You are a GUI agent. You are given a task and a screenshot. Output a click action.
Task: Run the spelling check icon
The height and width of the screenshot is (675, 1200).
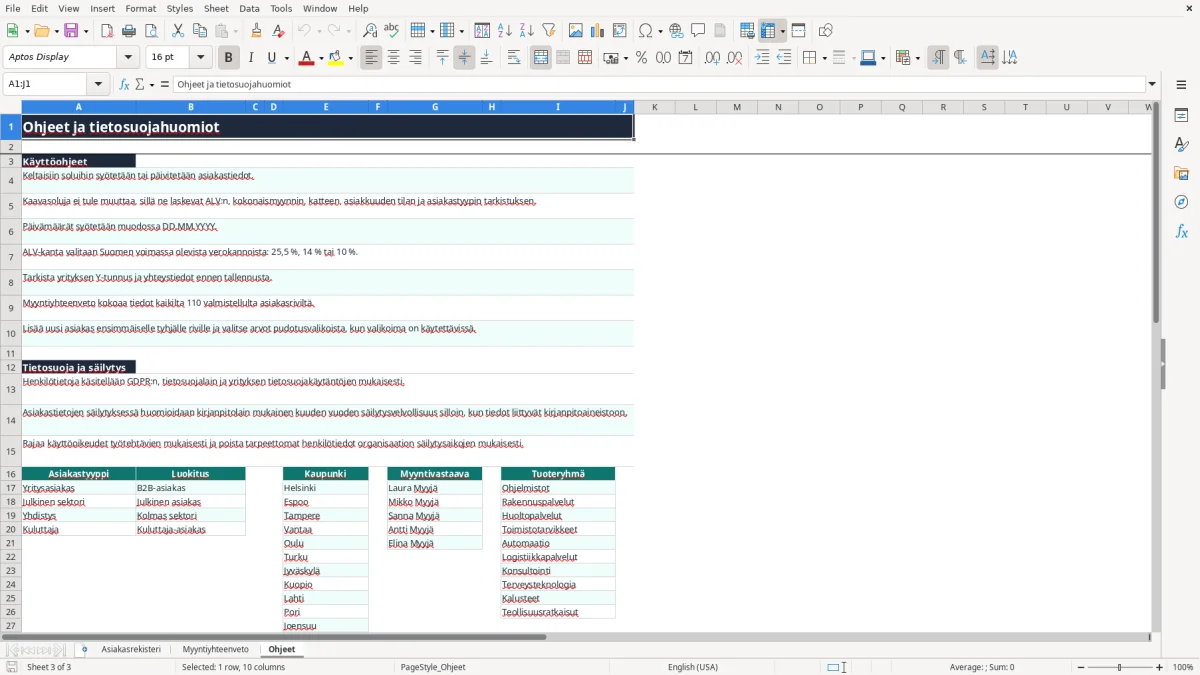[391, 31]
